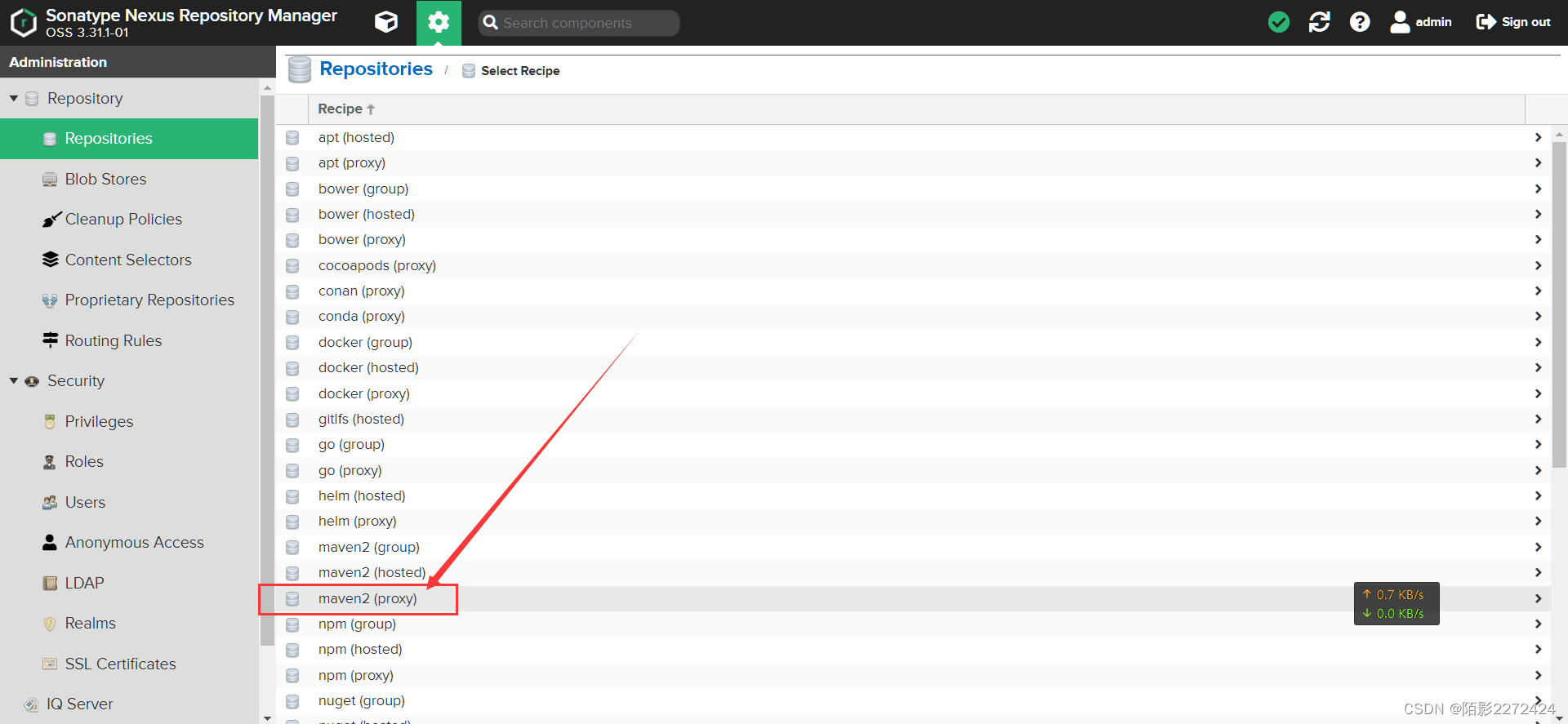The width and height of the screenshot is (1568, 724).
Task: Click the chevron arrow on maven2 (hosted) row
Action: point(1538,572)
